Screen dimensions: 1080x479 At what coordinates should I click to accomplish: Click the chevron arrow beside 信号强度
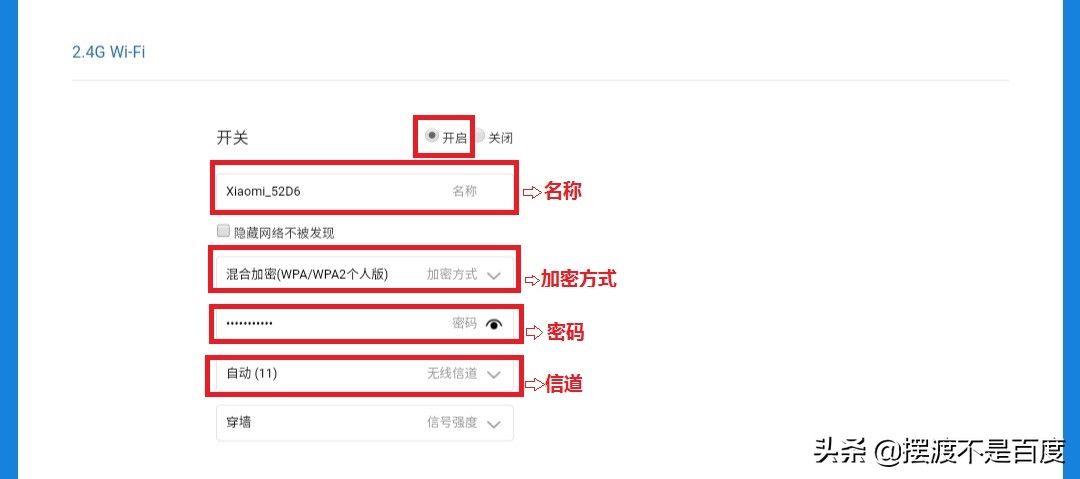(493, 423)
